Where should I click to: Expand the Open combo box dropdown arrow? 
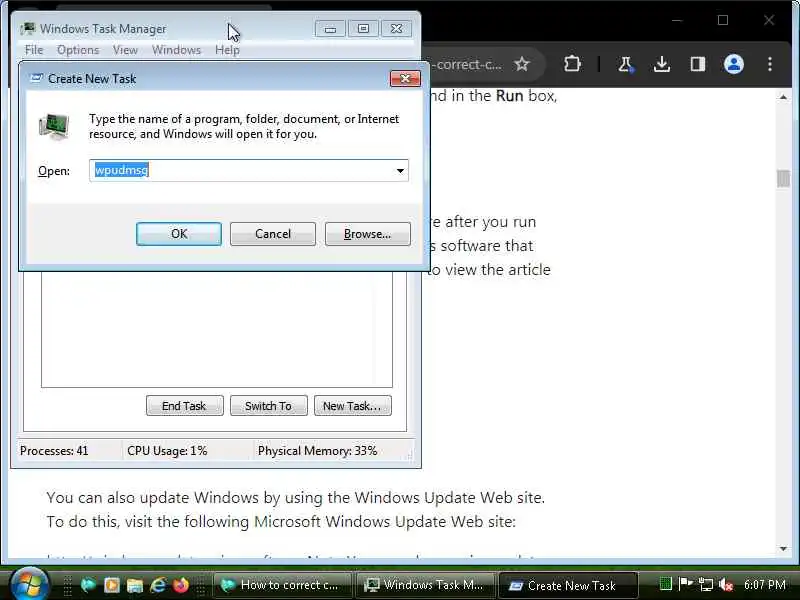[x=401, y=170]
